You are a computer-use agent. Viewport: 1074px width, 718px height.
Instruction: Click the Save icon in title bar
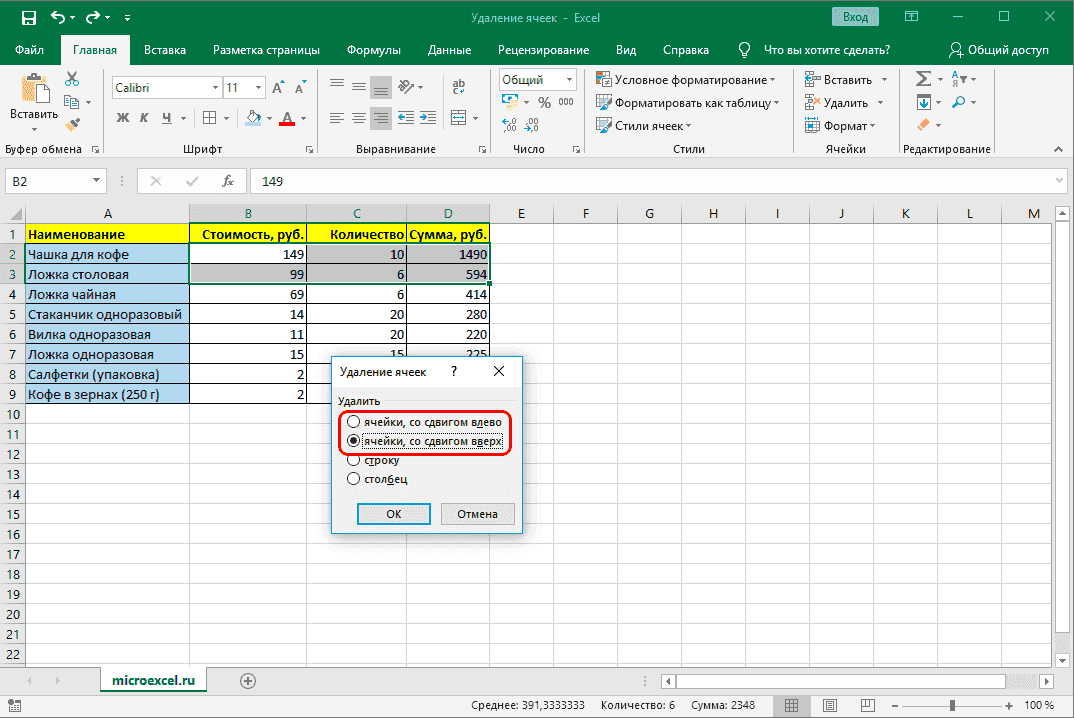click(28, 18)
